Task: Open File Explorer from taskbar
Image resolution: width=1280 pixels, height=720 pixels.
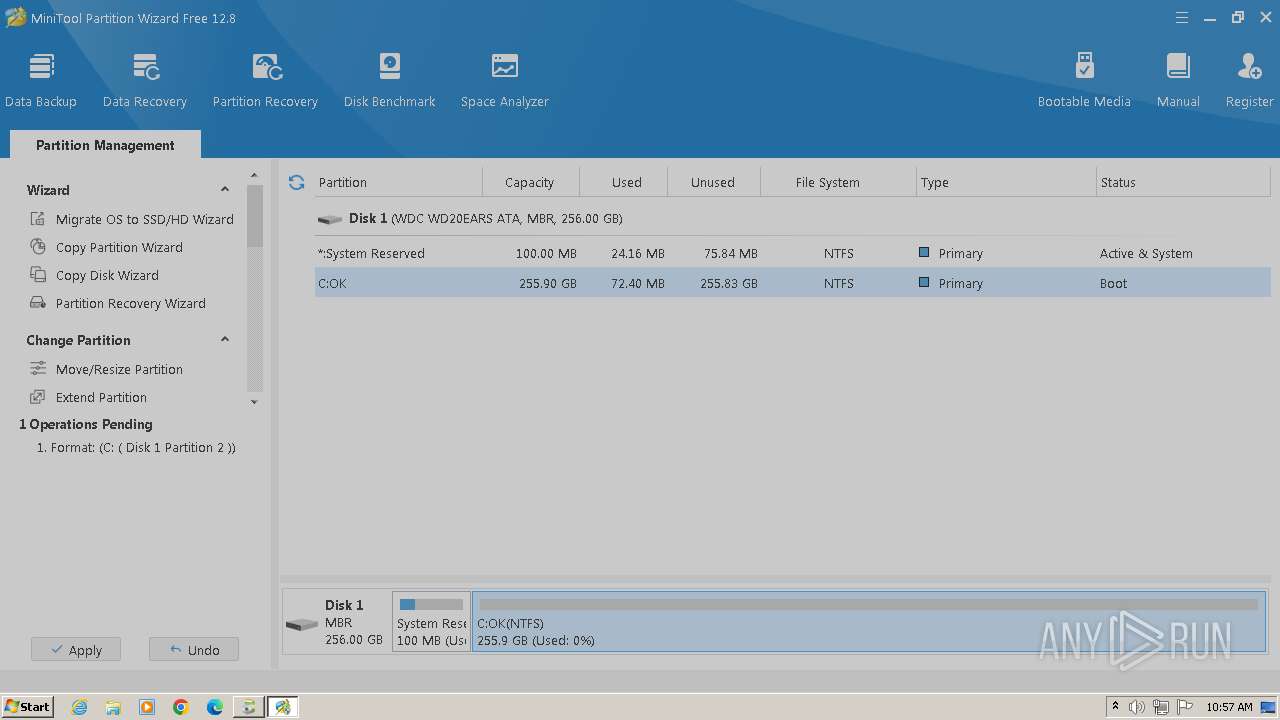Action: click(x=113, y=707)
